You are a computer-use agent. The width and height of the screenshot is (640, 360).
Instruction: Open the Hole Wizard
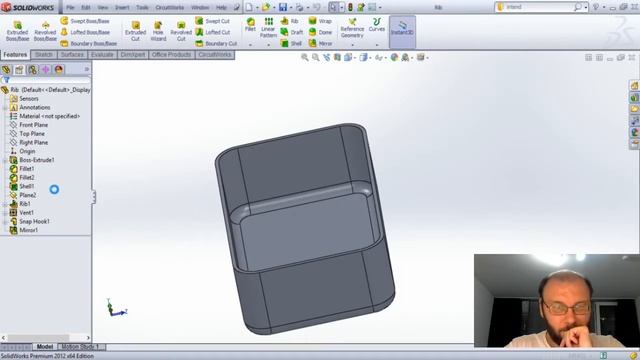158,31
